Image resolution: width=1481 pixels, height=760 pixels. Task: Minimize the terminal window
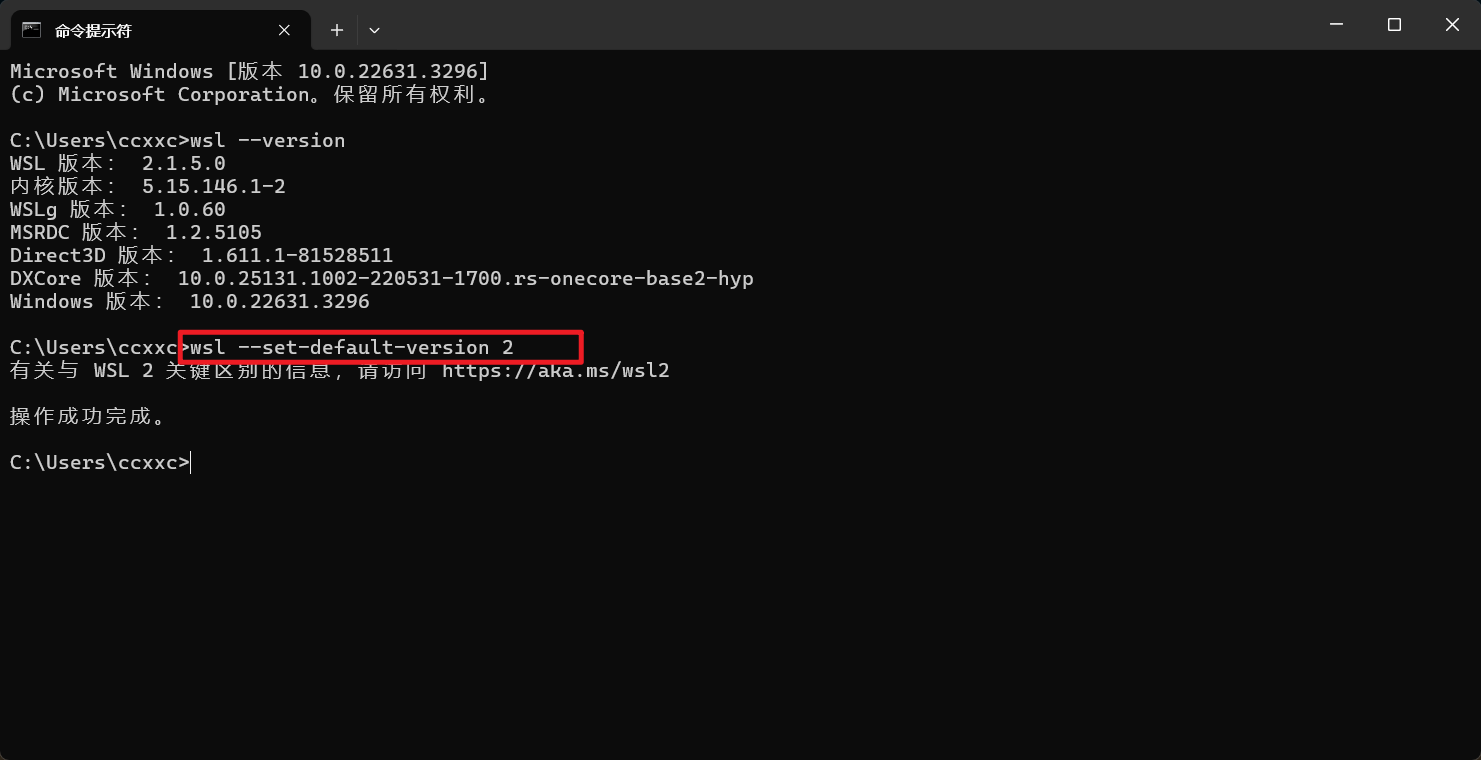(1336, 25)
